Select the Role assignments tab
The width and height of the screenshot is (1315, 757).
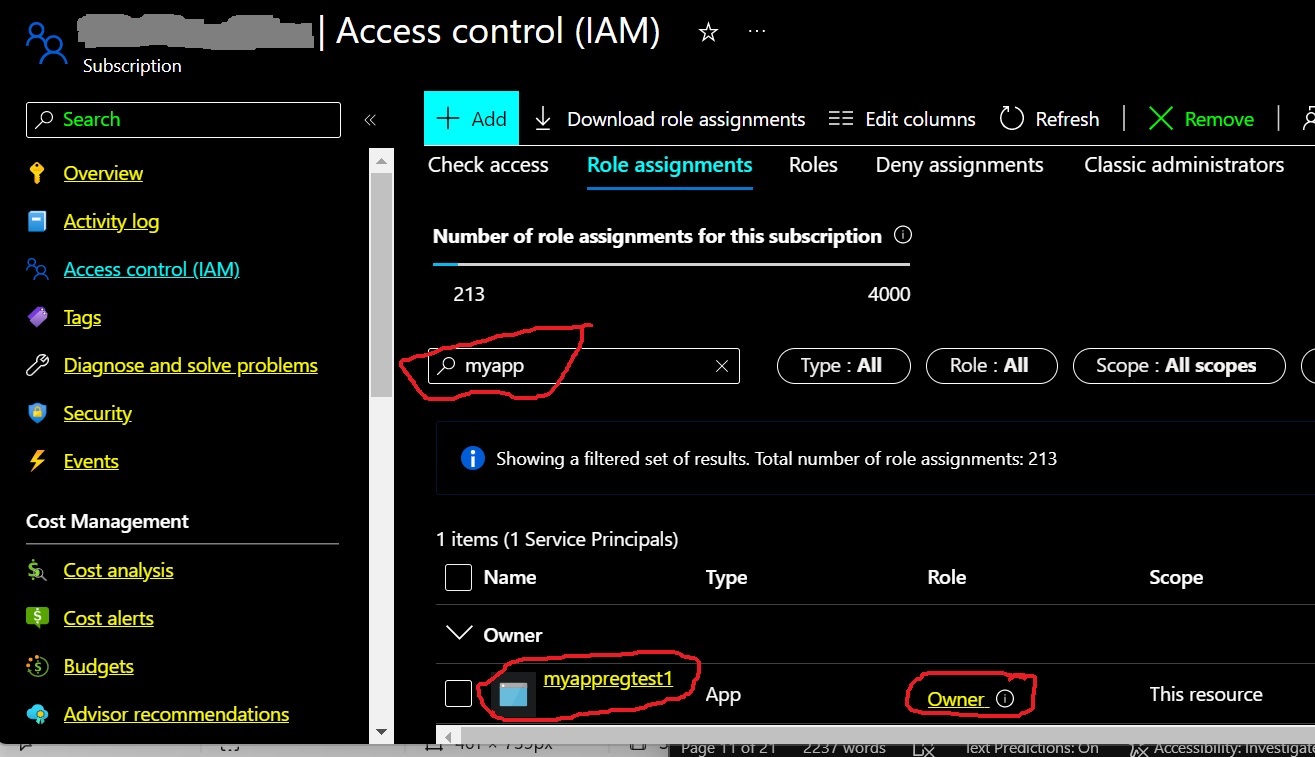pyautogui.click(x=669, y=165)
